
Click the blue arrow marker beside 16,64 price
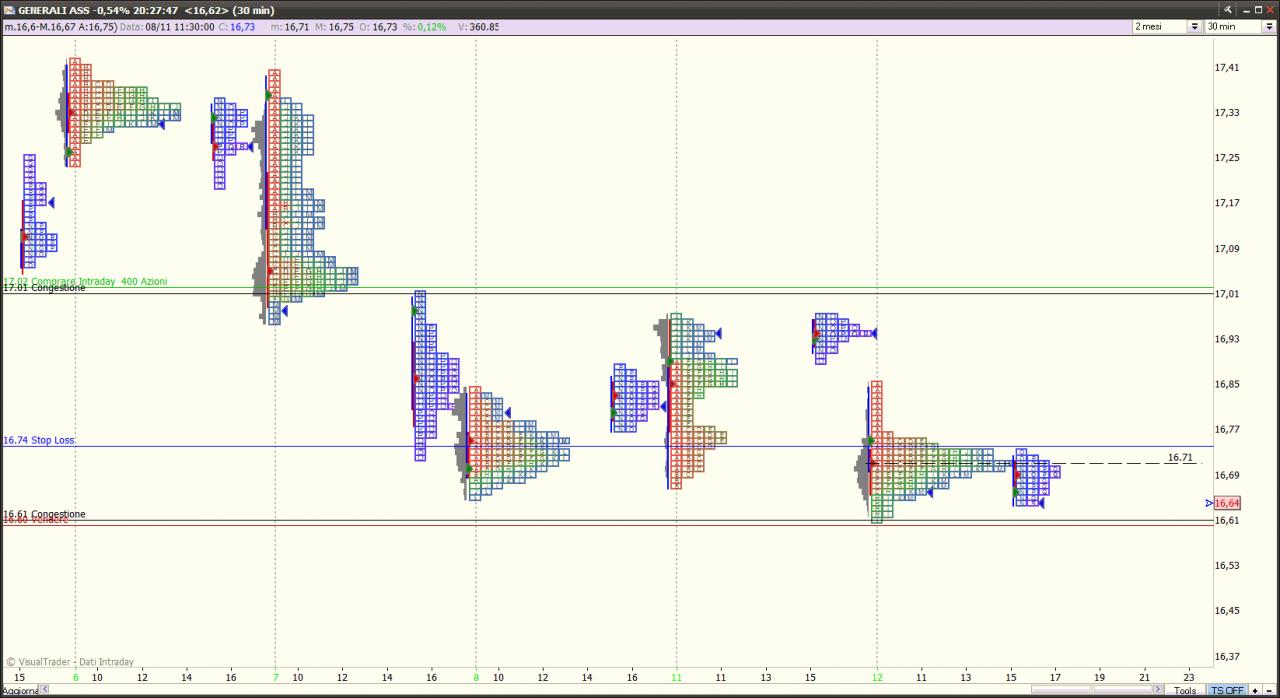tap(1209, 503)
